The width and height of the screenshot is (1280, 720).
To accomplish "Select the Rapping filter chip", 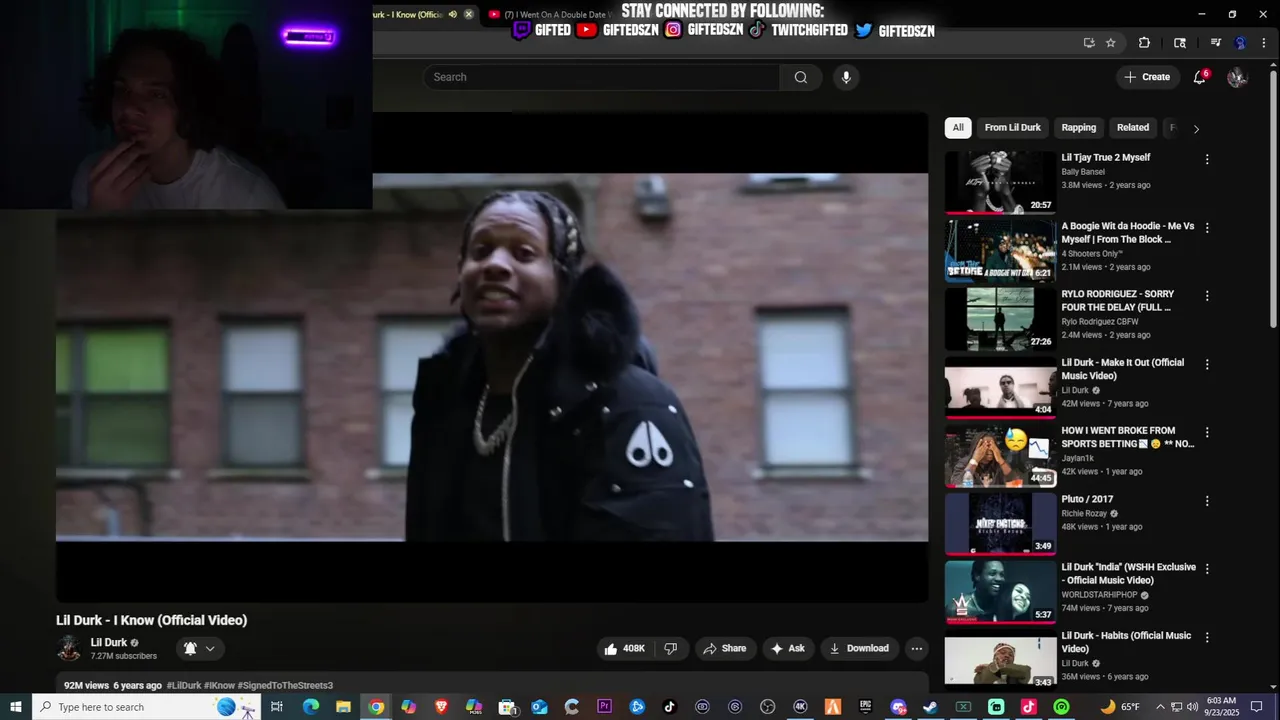I will point(1079,127).
